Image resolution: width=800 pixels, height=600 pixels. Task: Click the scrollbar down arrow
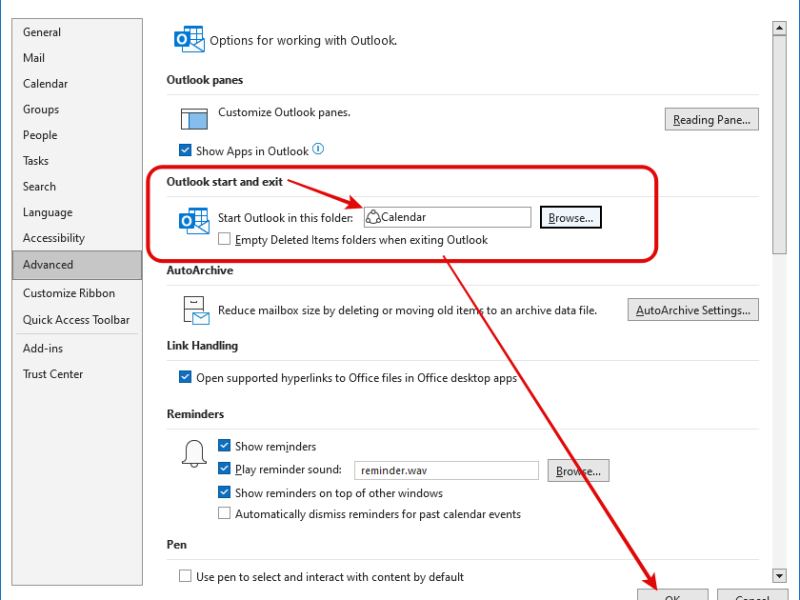click(779, 576)
